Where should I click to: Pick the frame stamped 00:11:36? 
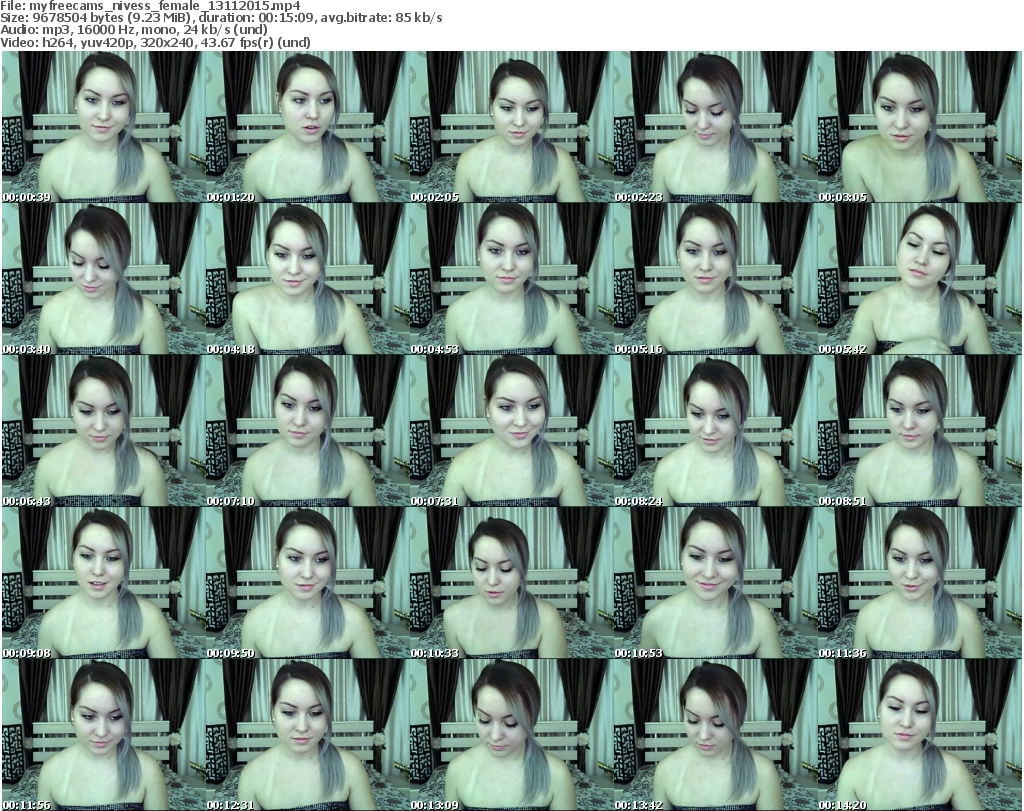click(920, 583)
